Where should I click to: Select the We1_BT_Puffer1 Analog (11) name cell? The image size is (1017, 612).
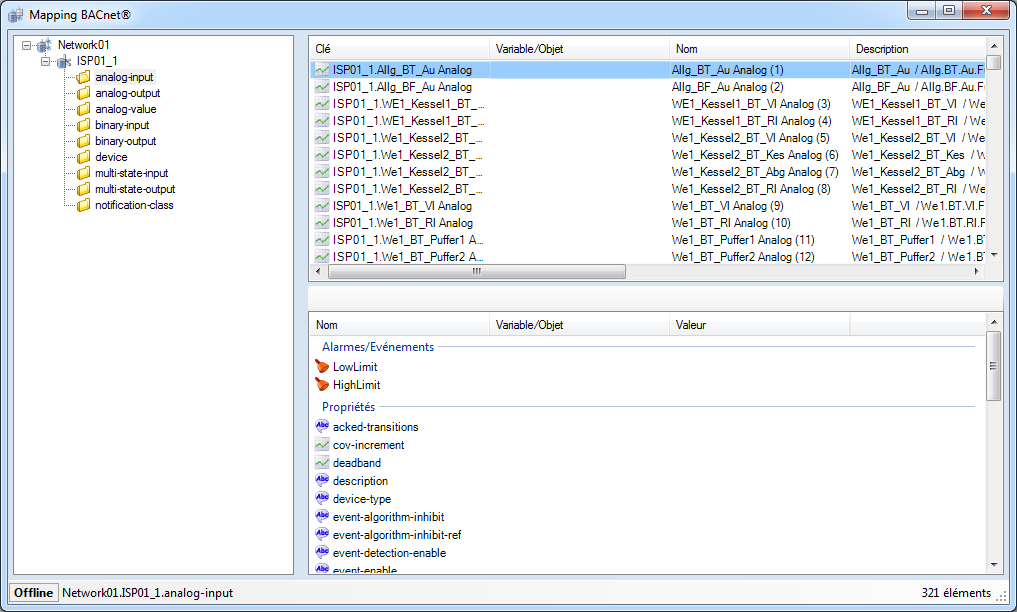click(743, 240)
